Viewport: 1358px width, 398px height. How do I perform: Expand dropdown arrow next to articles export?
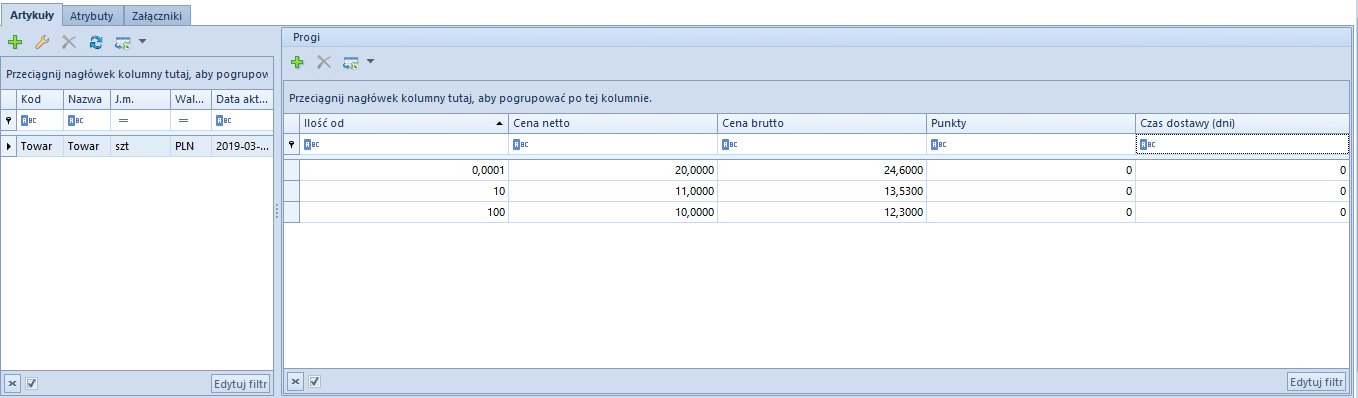click(x=142, y=42)
